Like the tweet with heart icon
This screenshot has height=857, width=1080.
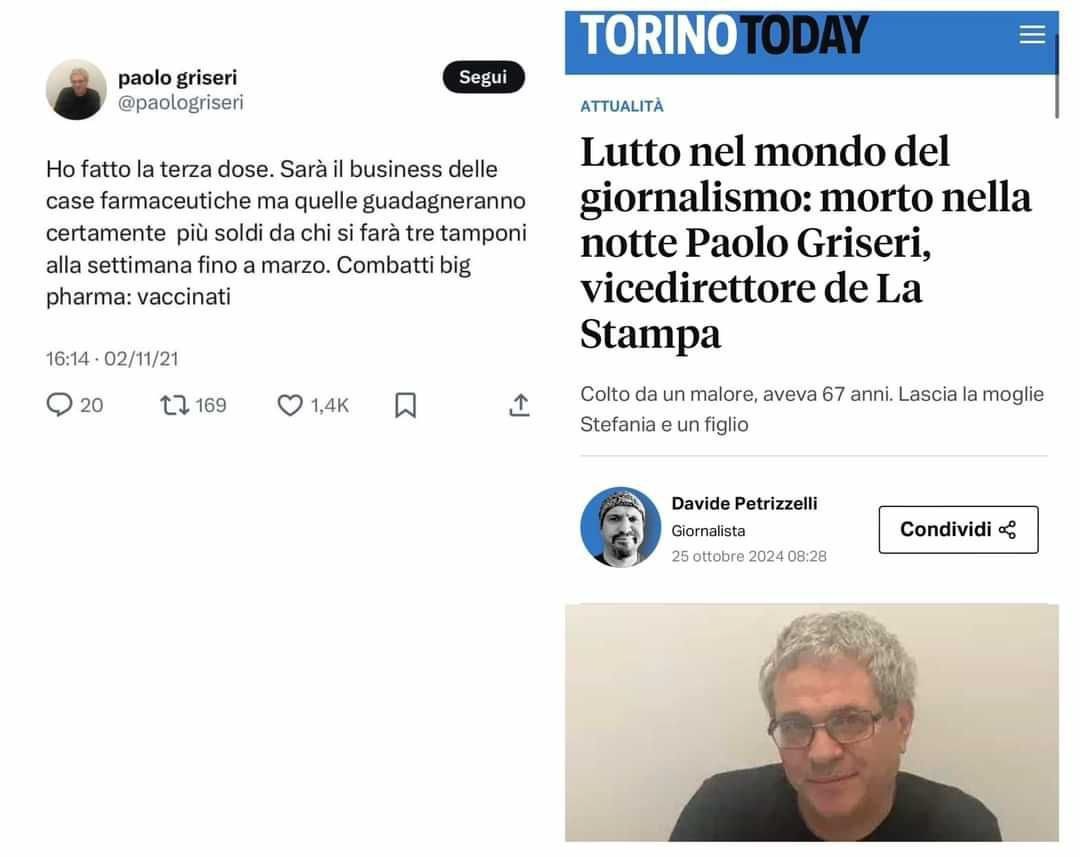pyautogui.click(x=290, y=405)
